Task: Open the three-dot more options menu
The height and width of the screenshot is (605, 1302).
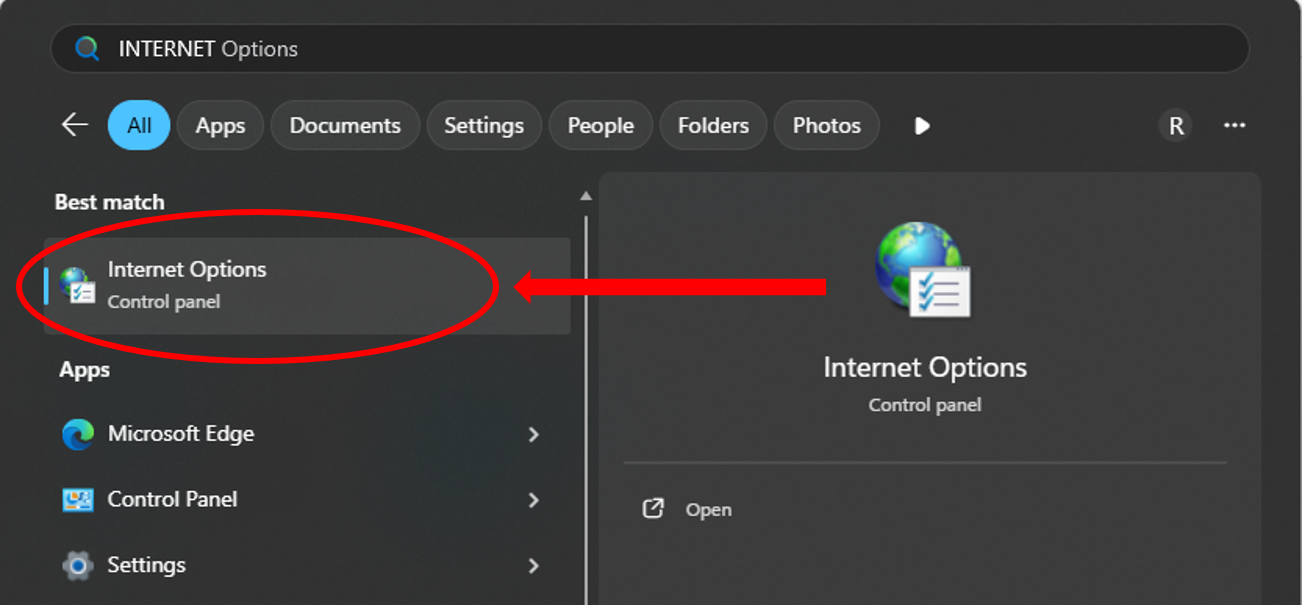Action: pos(1235,125)
